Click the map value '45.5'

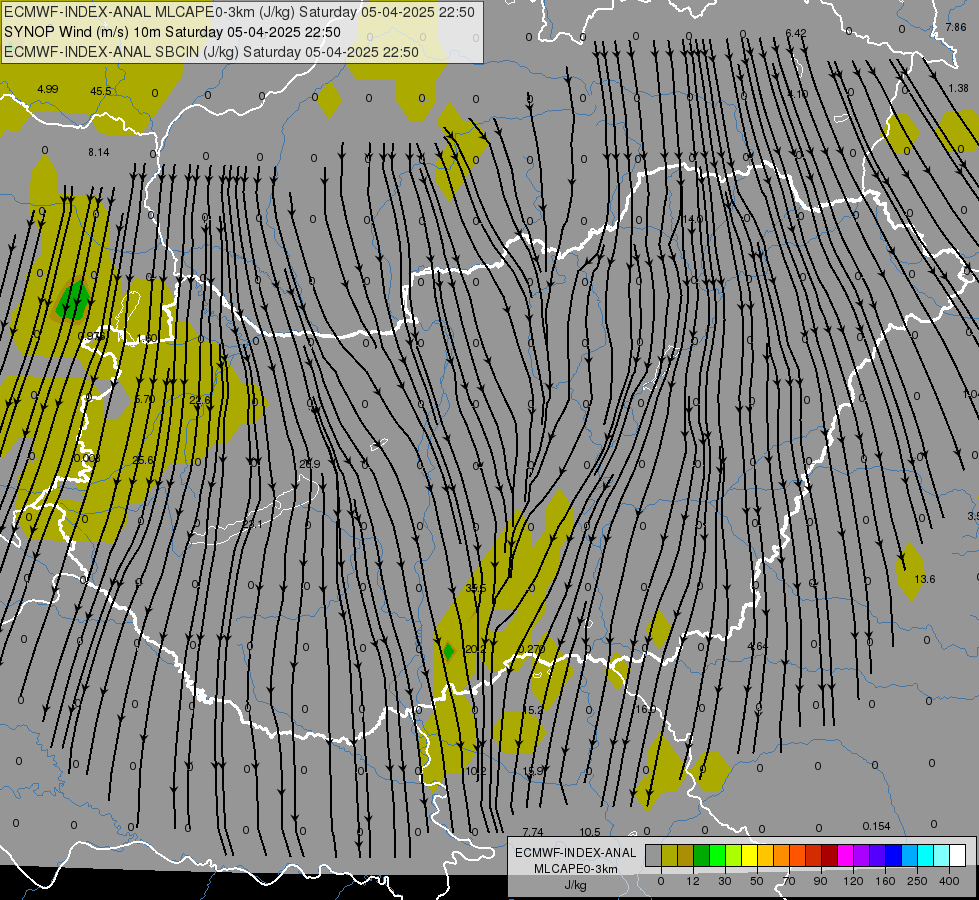101,91
